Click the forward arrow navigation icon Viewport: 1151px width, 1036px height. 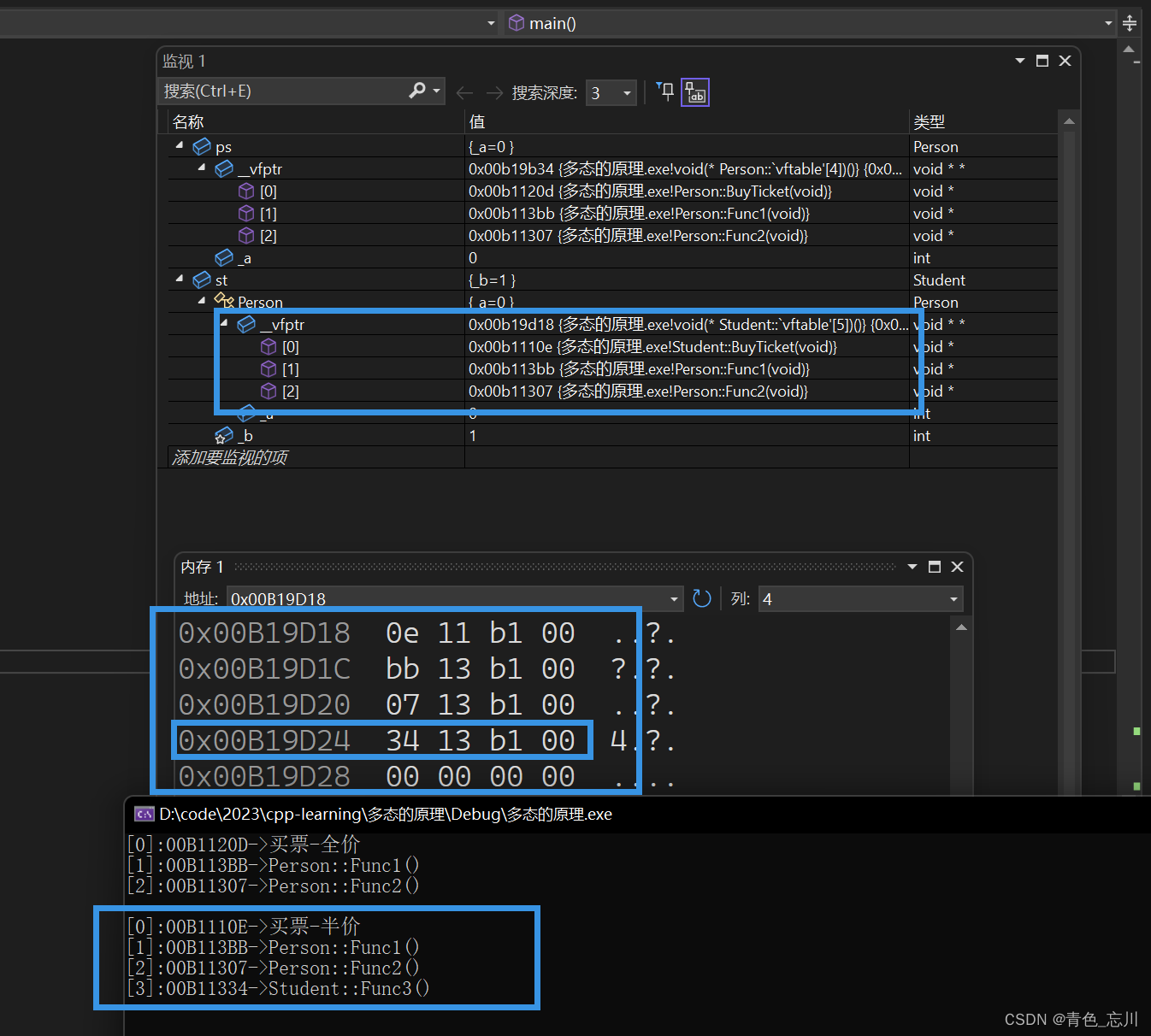point(494,92)
